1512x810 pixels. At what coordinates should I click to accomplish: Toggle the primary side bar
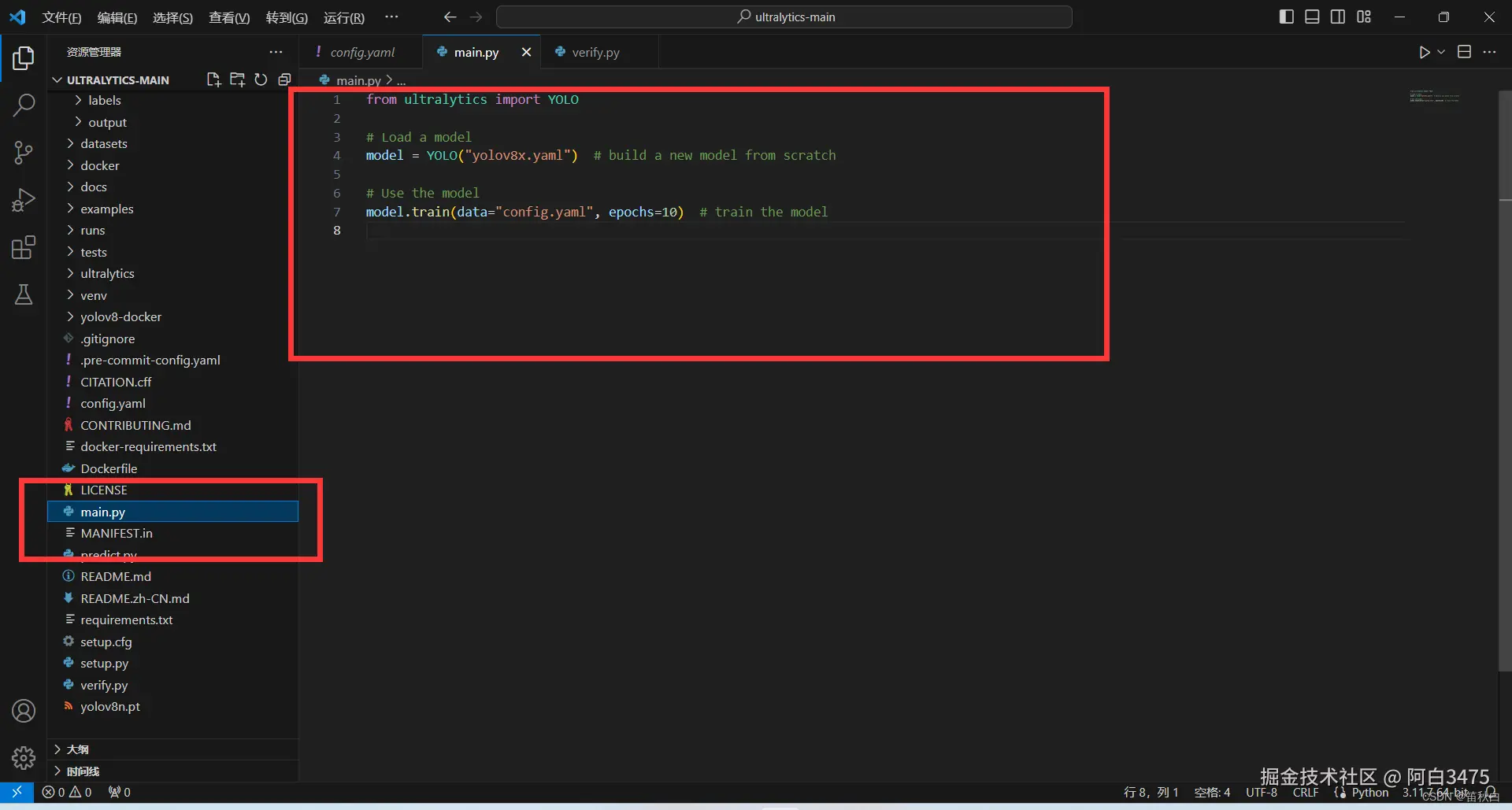click(x=1287, y=17)
